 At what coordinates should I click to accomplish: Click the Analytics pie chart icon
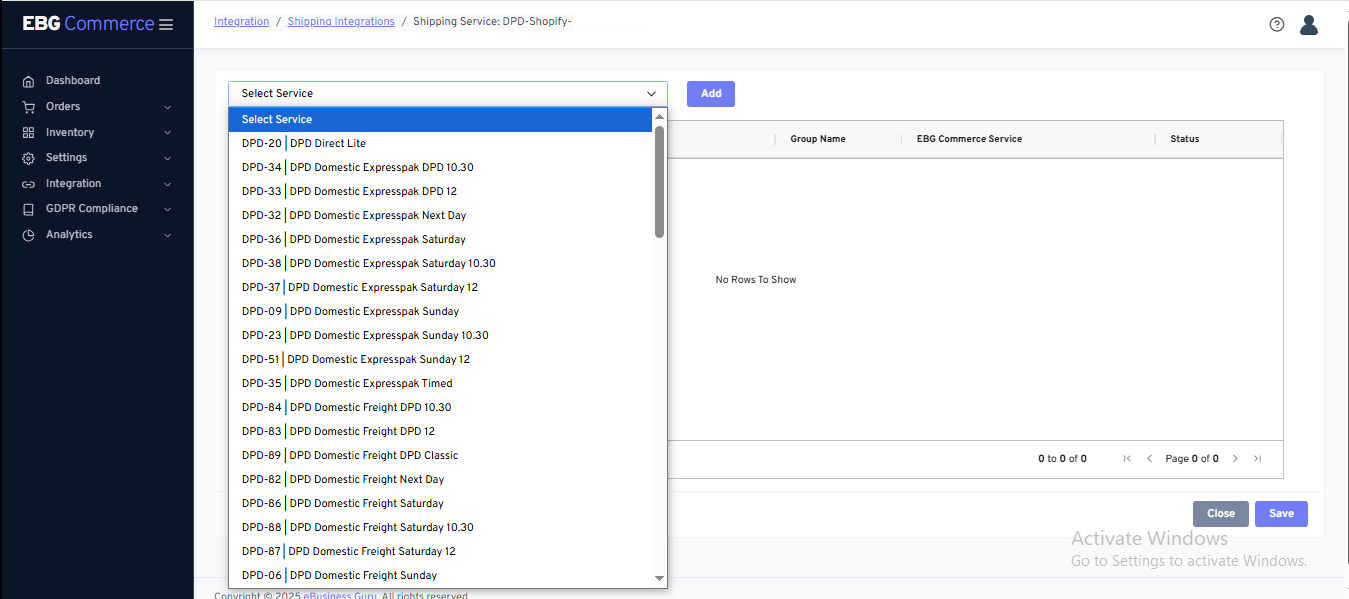click(28, 235)
